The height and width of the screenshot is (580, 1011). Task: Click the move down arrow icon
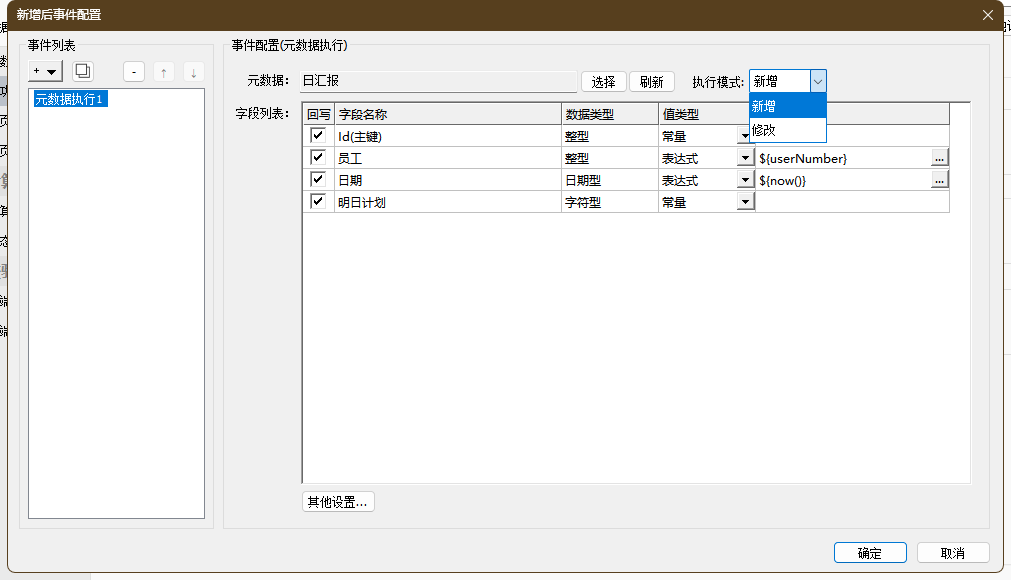[x=193, y=72]
